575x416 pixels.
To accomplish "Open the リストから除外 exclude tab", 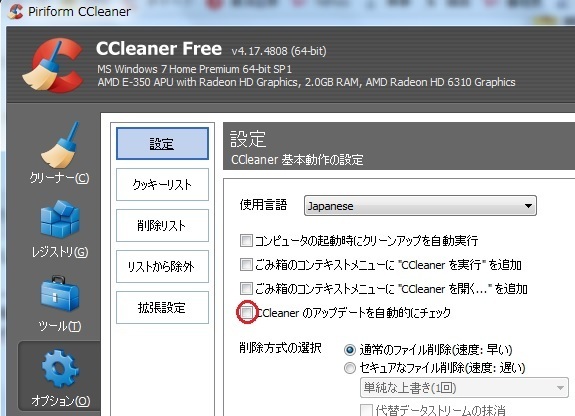I will point(162,267).
